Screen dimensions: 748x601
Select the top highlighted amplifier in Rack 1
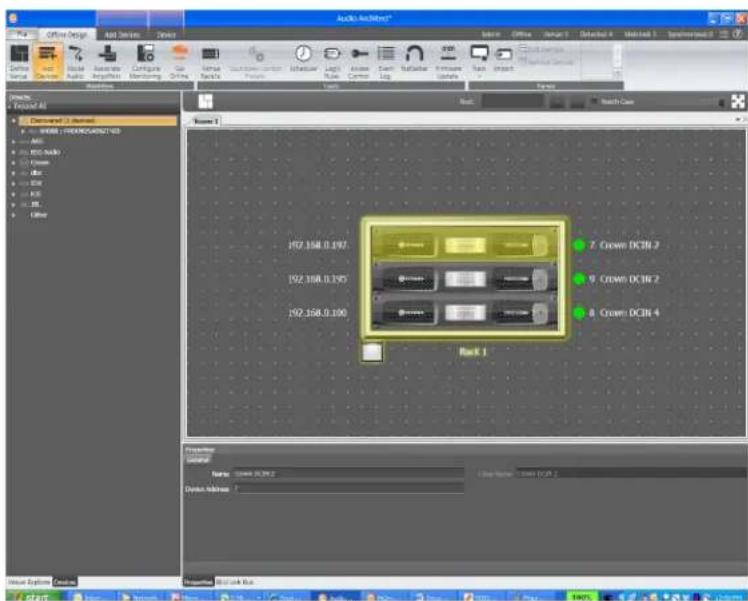pos(465,245)
